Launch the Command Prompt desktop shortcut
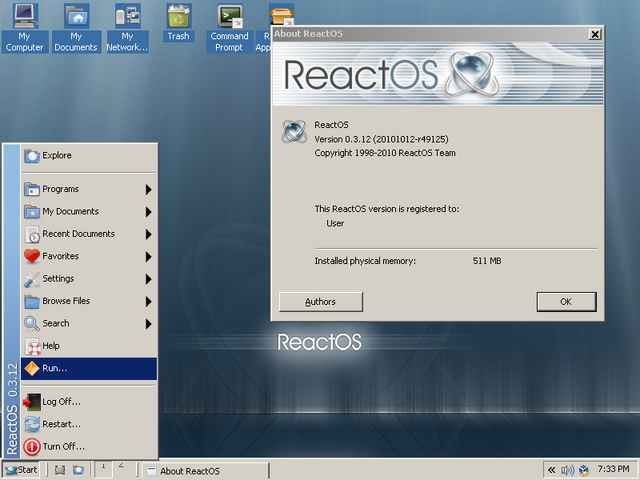 pos(229,28)
